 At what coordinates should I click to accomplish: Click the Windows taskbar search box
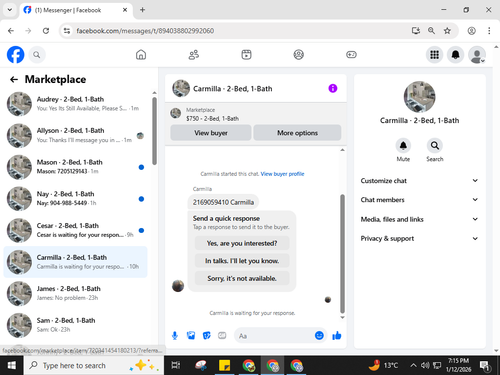94,365
